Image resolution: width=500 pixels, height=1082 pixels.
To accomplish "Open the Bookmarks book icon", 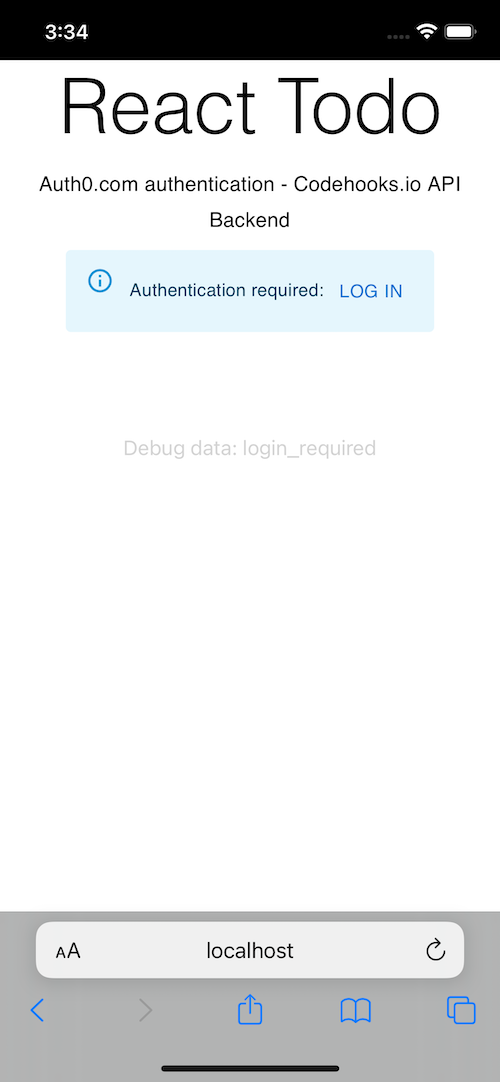I will point(356,1010).
